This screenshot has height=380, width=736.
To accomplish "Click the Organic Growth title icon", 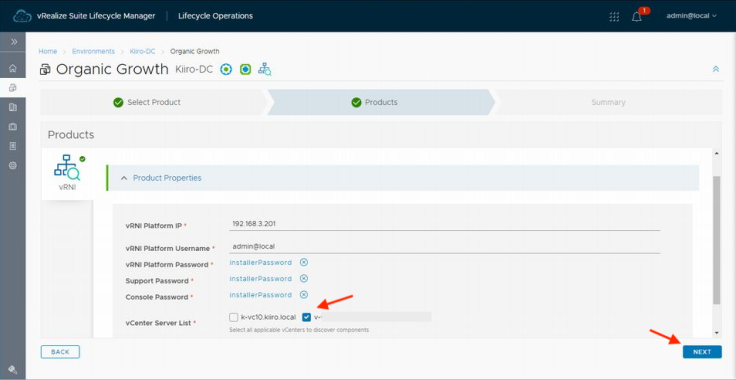I will [45, 70].
